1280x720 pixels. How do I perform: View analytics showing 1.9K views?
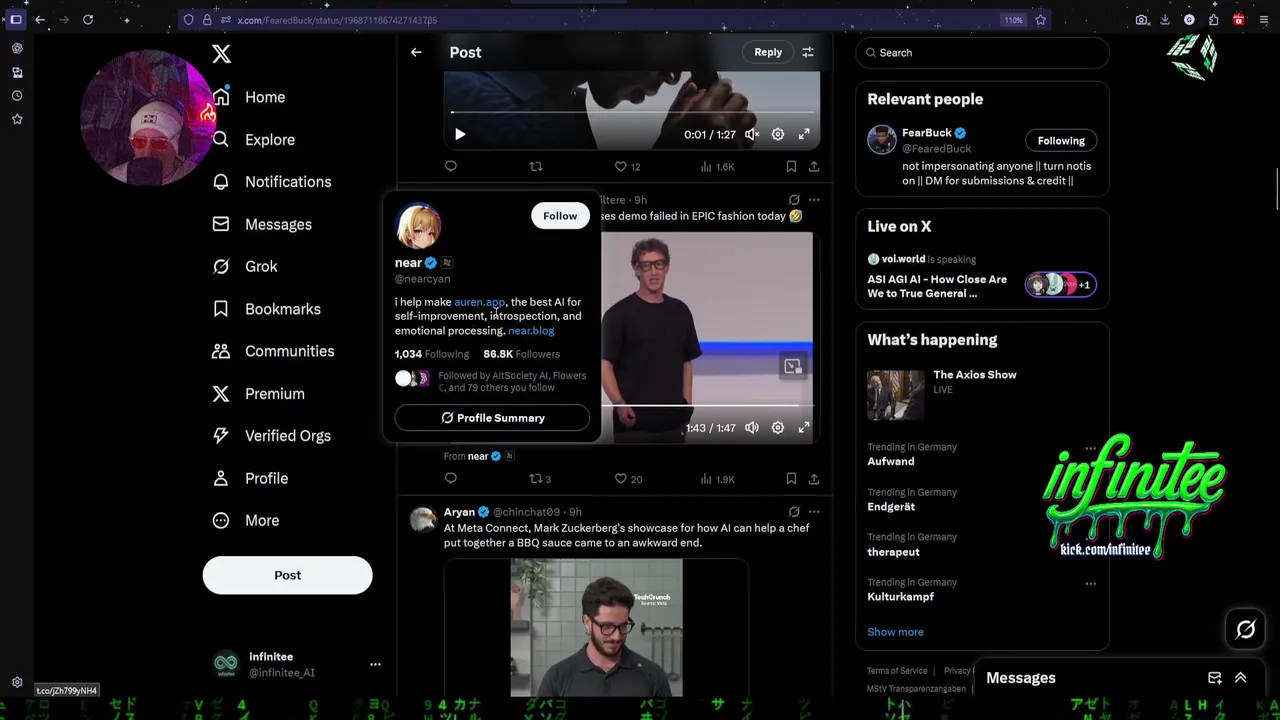[x=717, y=479]
